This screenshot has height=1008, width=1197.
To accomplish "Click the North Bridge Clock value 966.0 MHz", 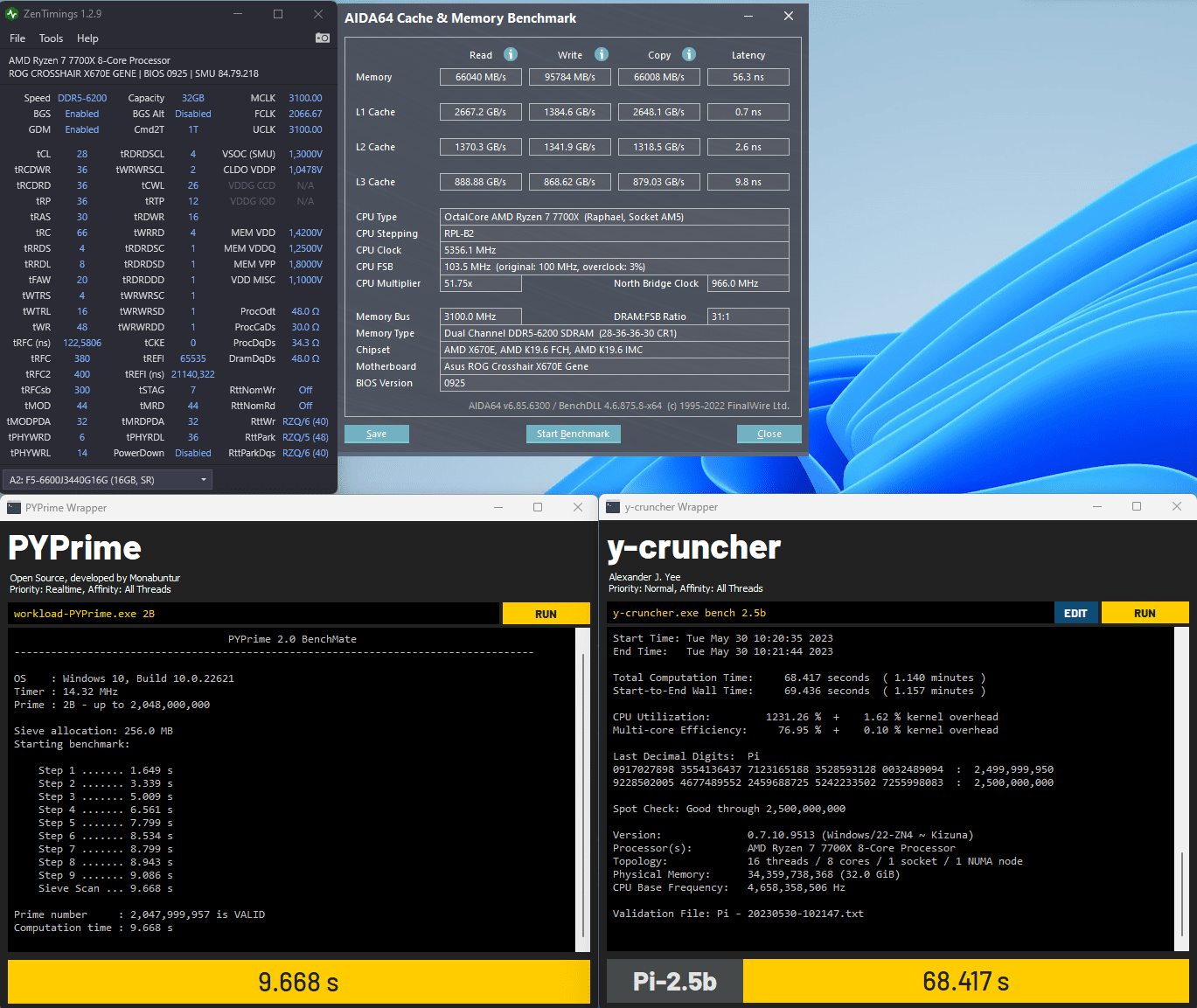I will coord(748,283).
